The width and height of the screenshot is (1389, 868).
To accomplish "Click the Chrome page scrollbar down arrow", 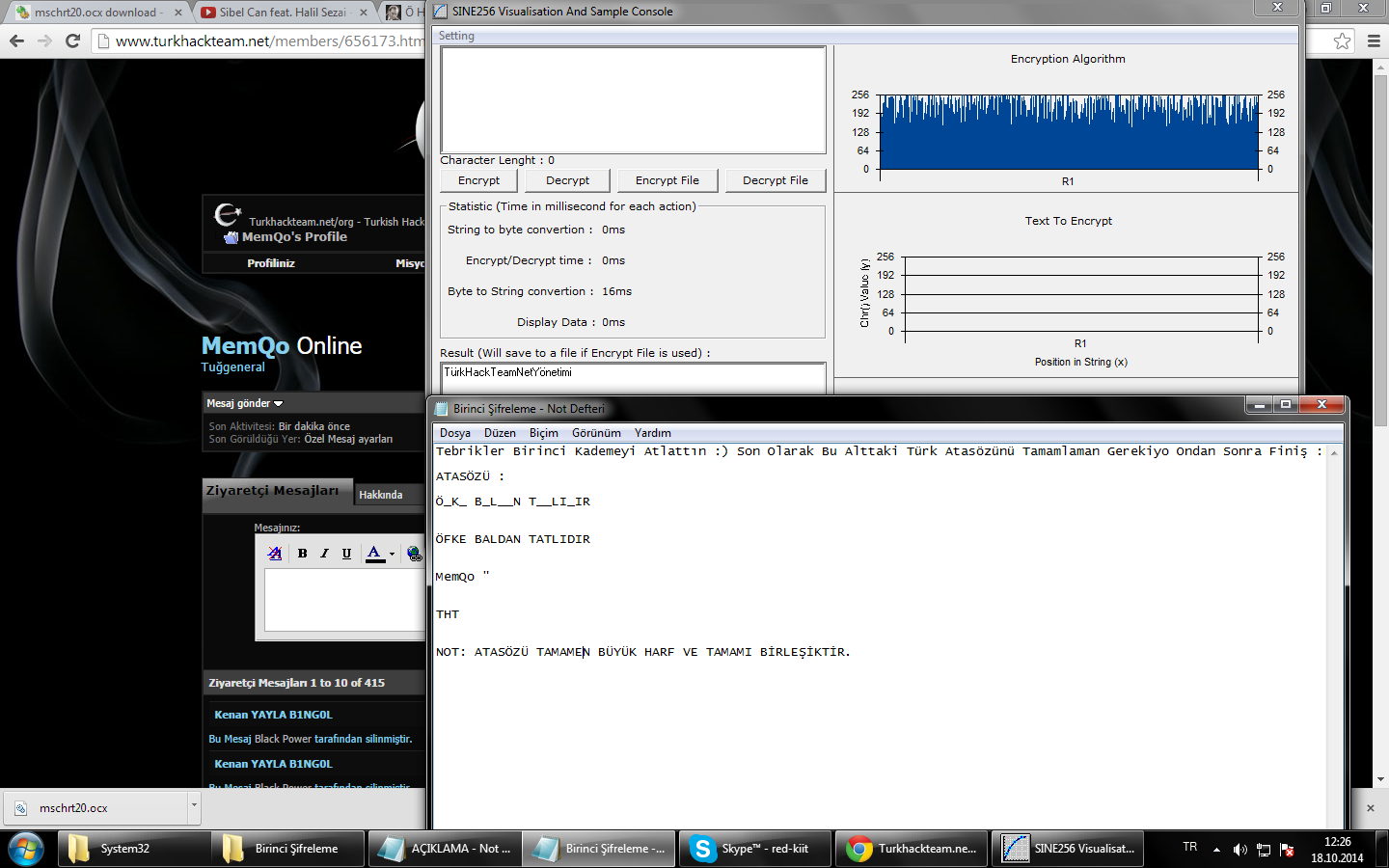I will click(x=1380, y=779).
